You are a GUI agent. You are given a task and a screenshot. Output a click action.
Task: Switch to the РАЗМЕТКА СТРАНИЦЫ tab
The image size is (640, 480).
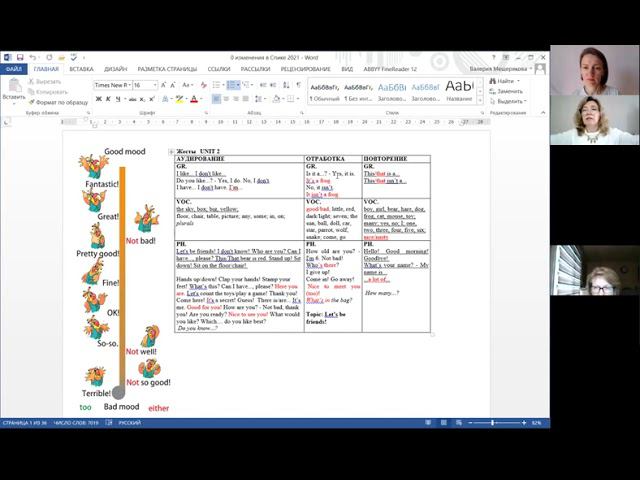(x=167, y=69)
